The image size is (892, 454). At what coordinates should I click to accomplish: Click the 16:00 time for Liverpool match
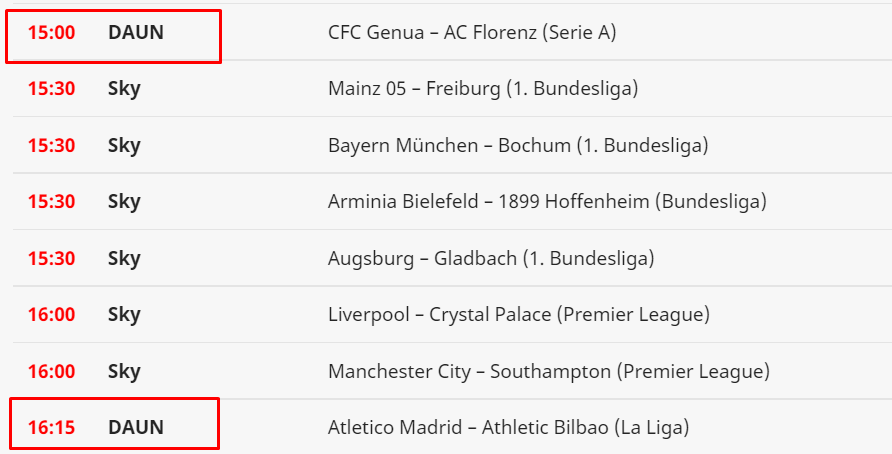(51, 314)
